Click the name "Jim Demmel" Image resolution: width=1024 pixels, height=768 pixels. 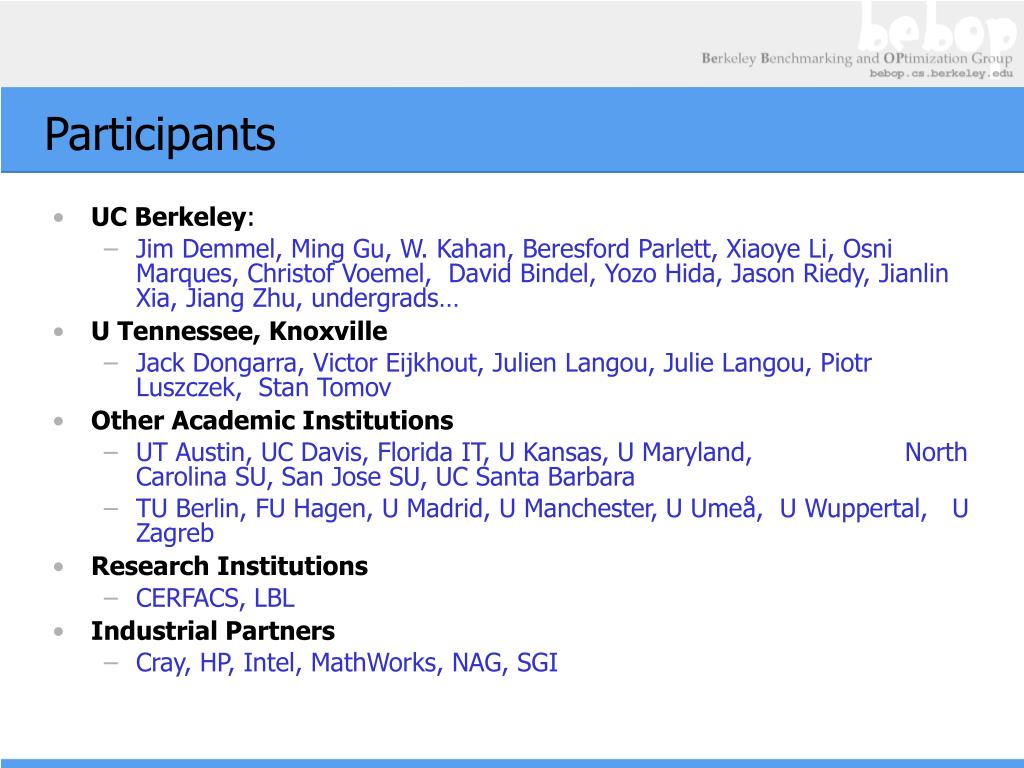click(x=205, y=249)
